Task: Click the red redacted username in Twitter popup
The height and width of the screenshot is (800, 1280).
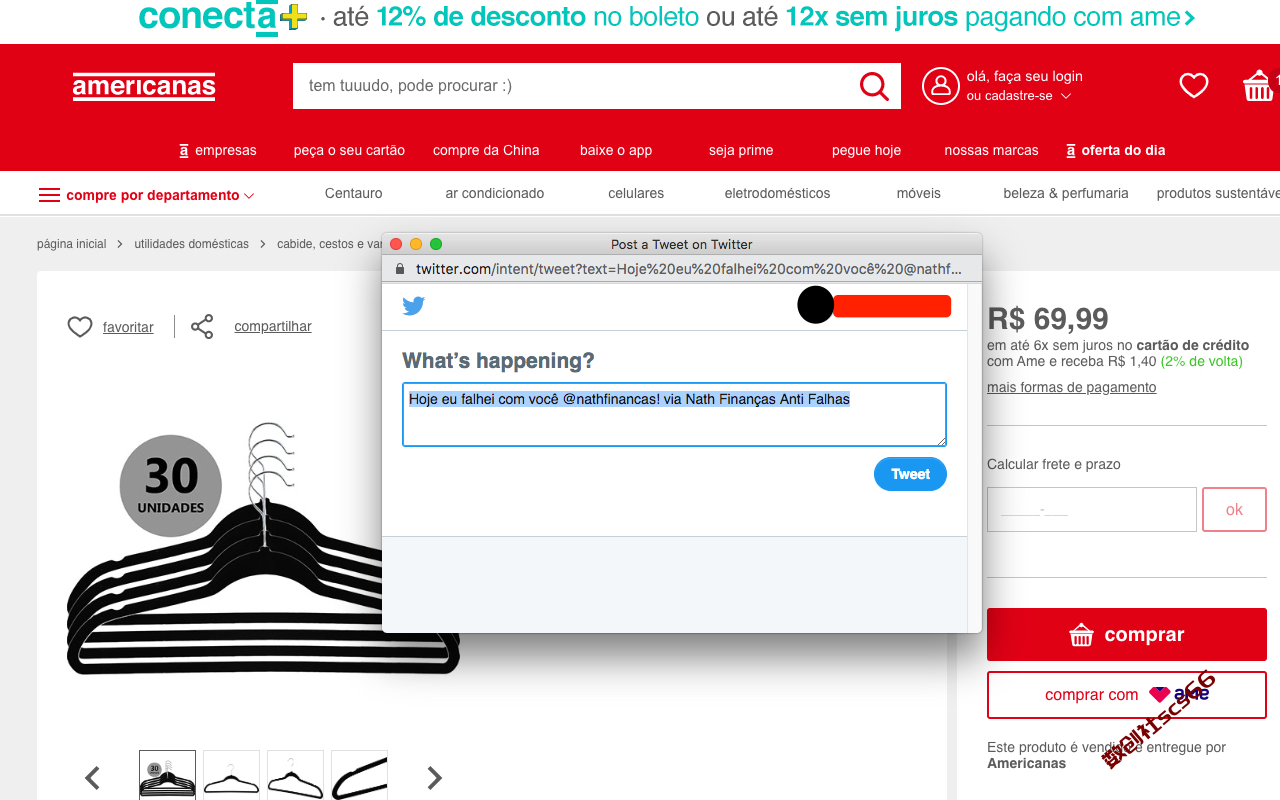Action: 892,306
